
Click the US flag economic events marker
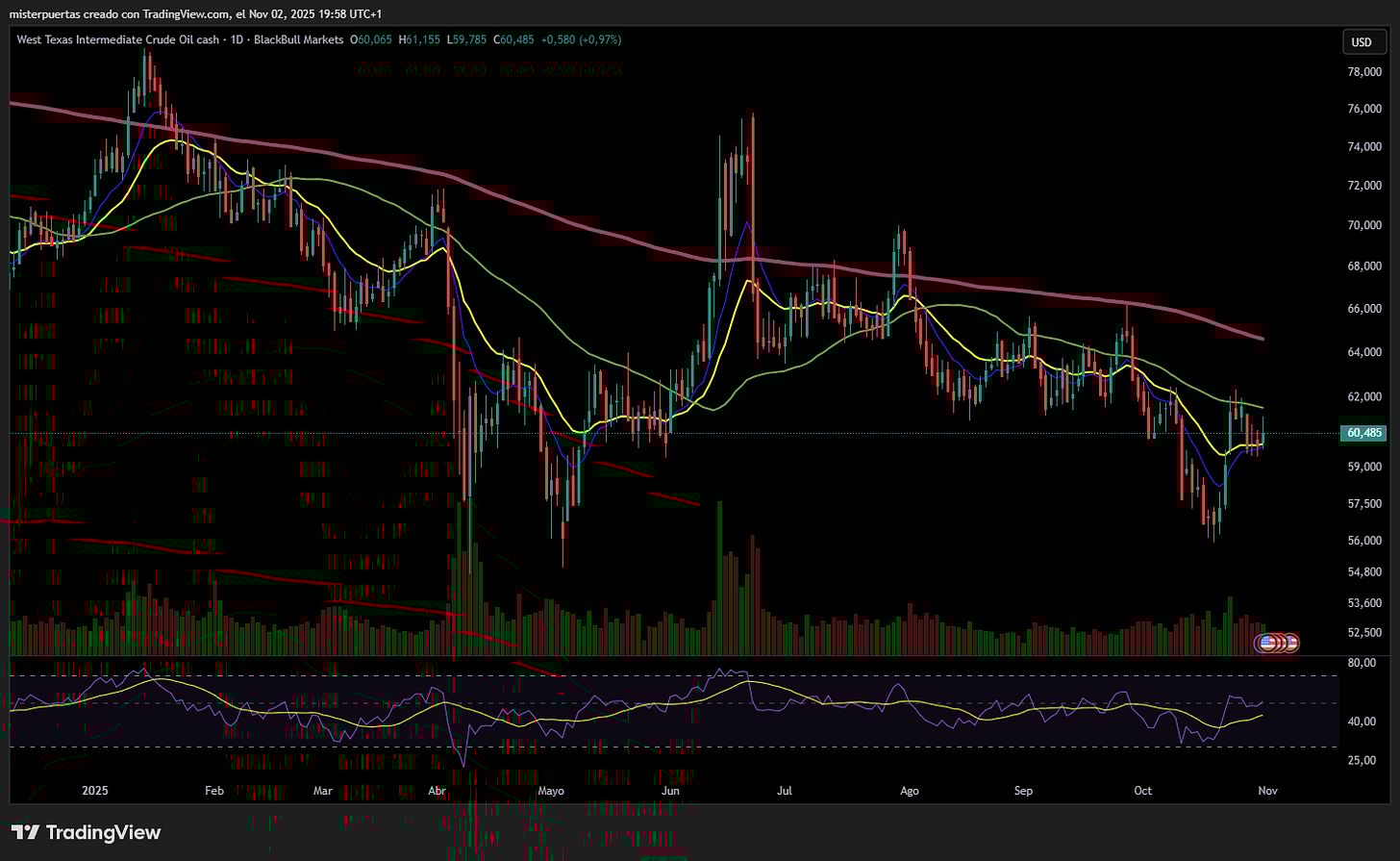(x=1268, y=642)
